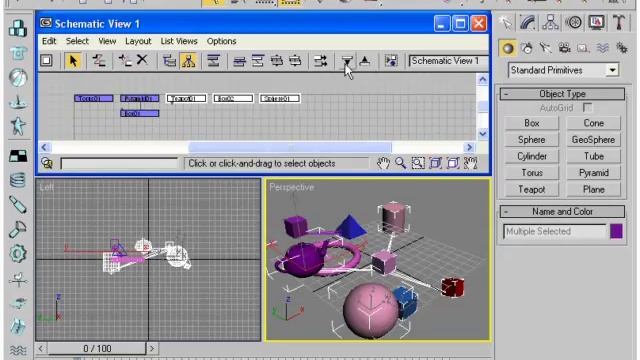Collapse the Name and Color rollout
This screenshot has width=640, height=360.
point(562,211)
